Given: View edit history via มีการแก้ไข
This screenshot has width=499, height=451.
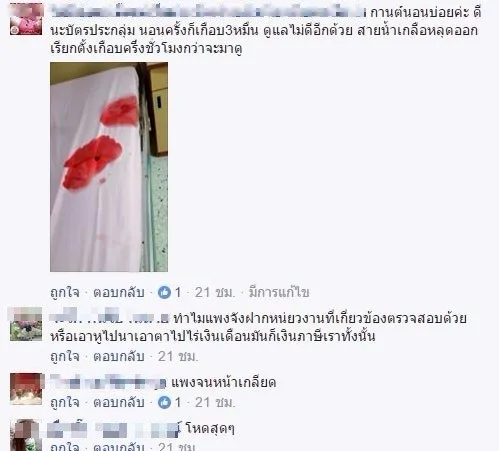Looking at the screenshot, I should [x=279, y=292].
